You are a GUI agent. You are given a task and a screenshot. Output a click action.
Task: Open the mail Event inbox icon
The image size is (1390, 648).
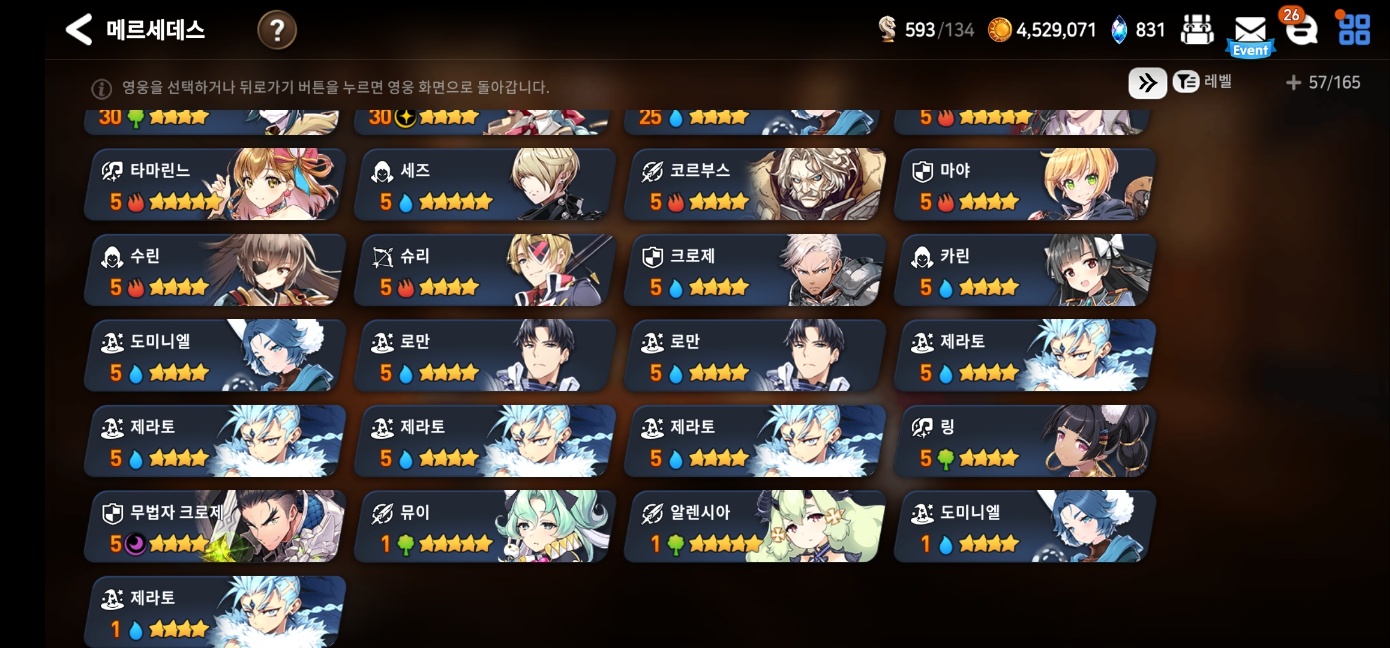click(1250, 36)
